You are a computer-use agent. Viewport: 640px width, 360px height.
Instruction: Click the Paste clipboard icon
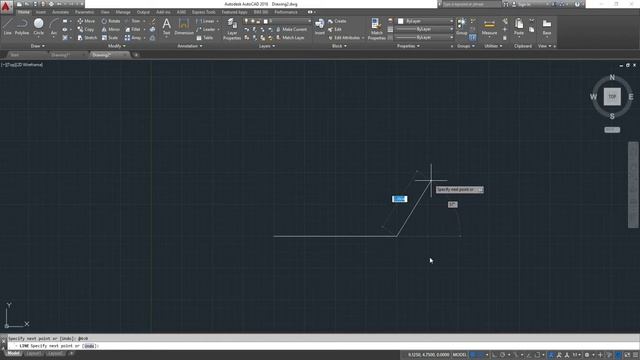click(x=519, y=27)
